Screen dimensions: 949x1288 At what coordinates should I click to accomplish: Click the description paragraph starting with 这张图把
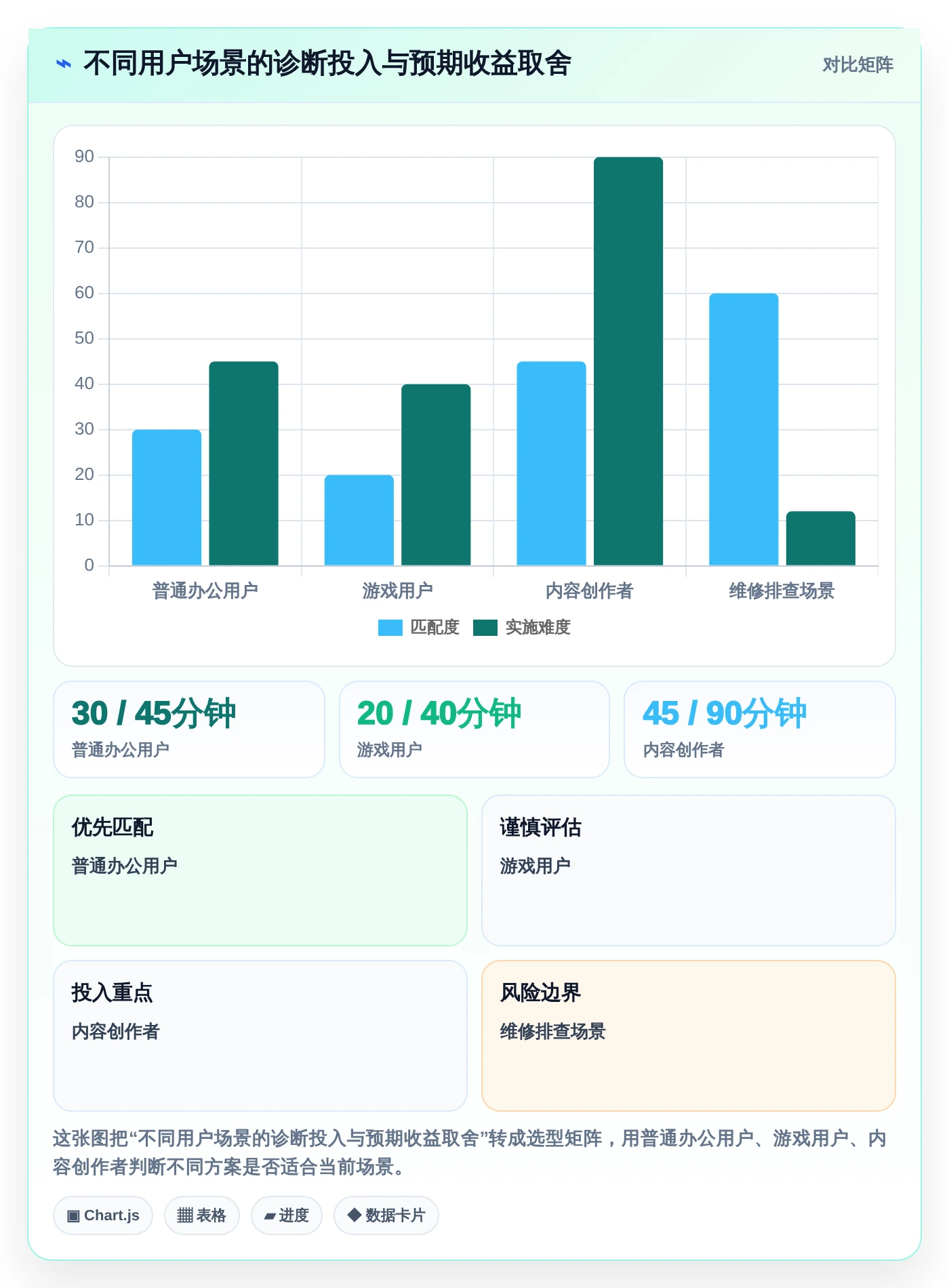click(x=470, y=1152)
